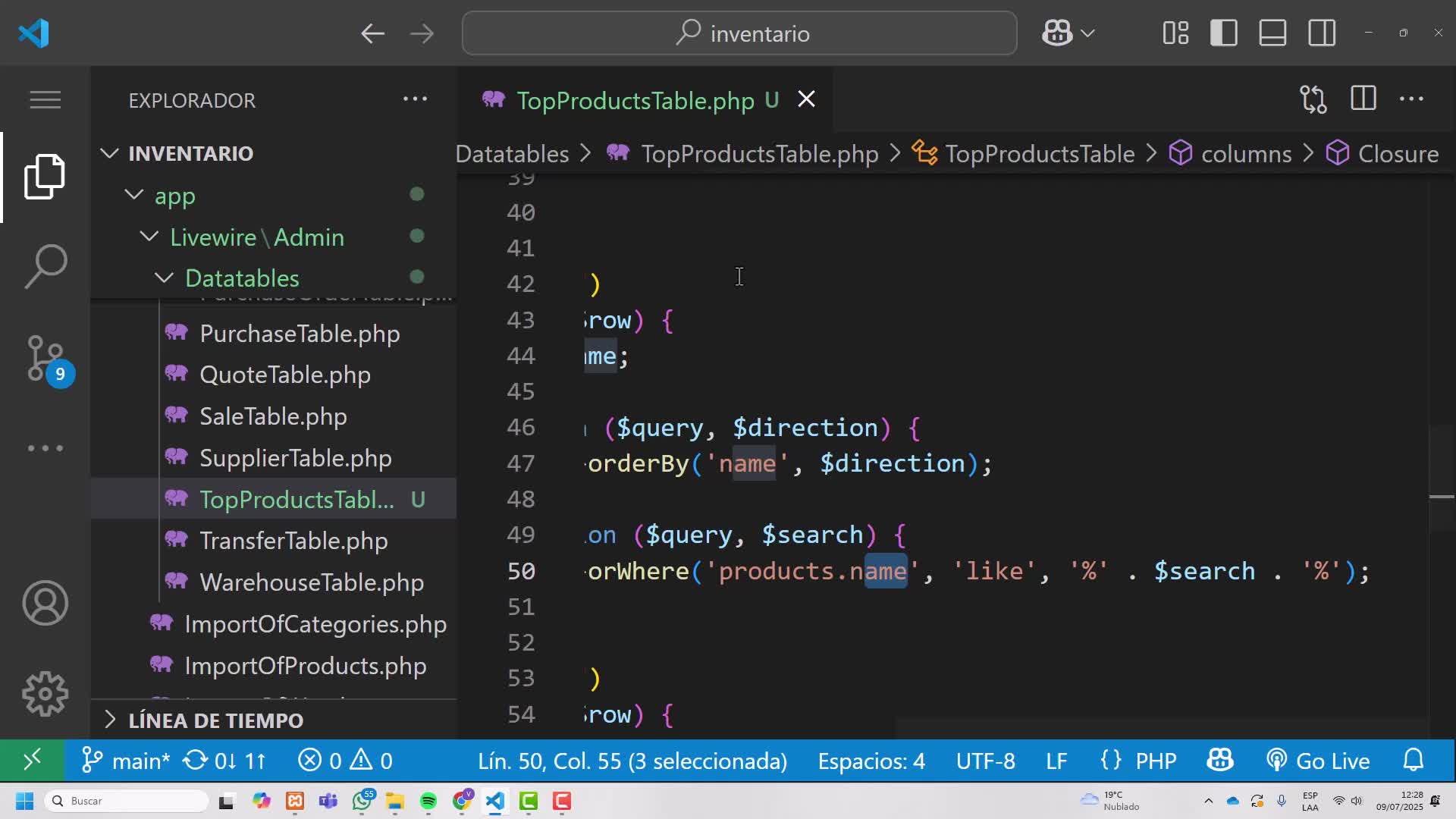
Task: Open the Search view in activity bar
Action: pos(45,266)
